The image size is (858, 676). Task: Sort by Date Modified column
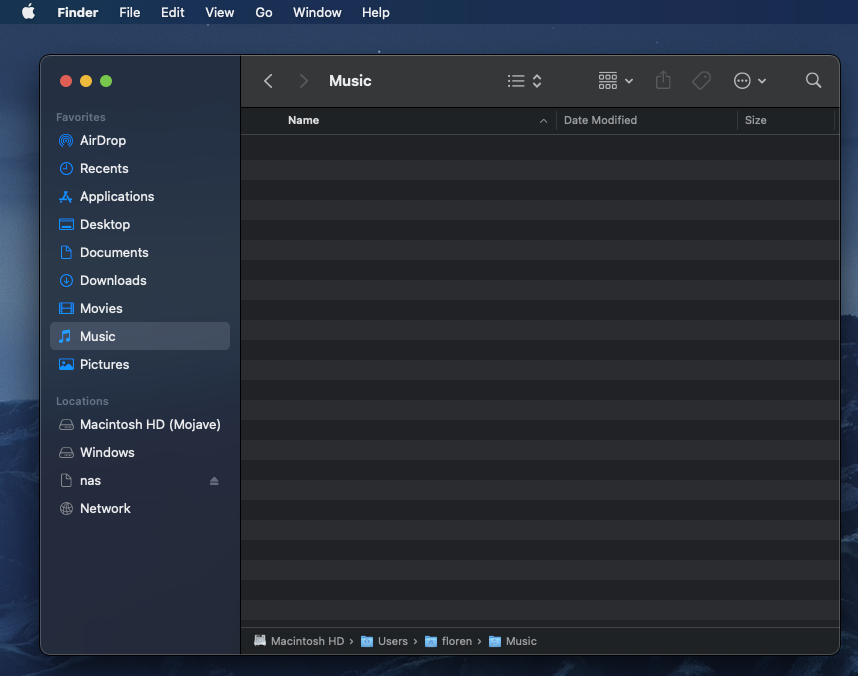pos(600,120)
